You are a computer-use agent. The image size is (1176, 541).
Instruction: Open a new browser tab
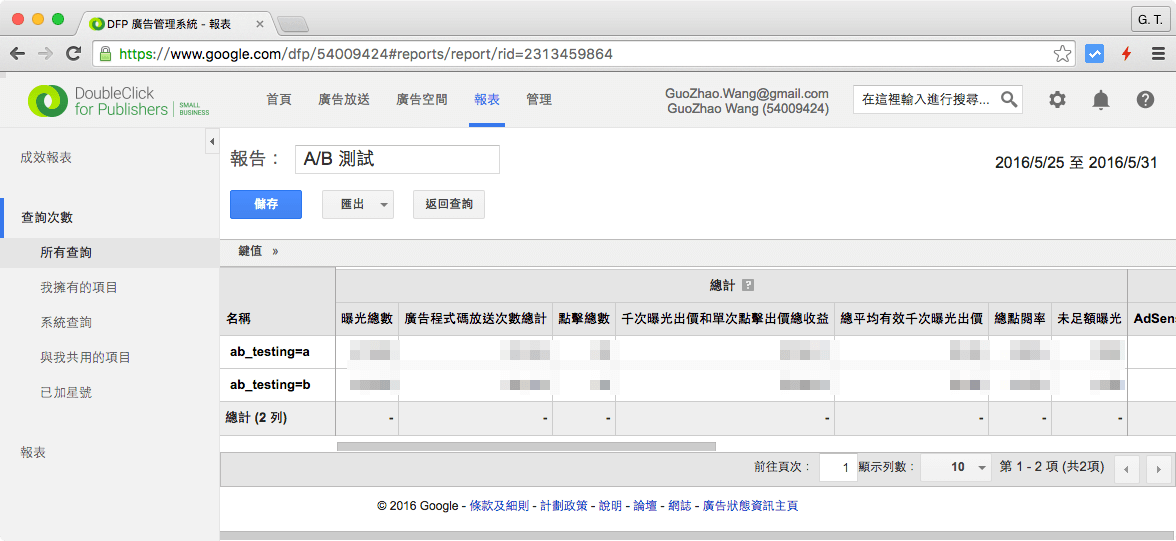(x=293, y=25)
